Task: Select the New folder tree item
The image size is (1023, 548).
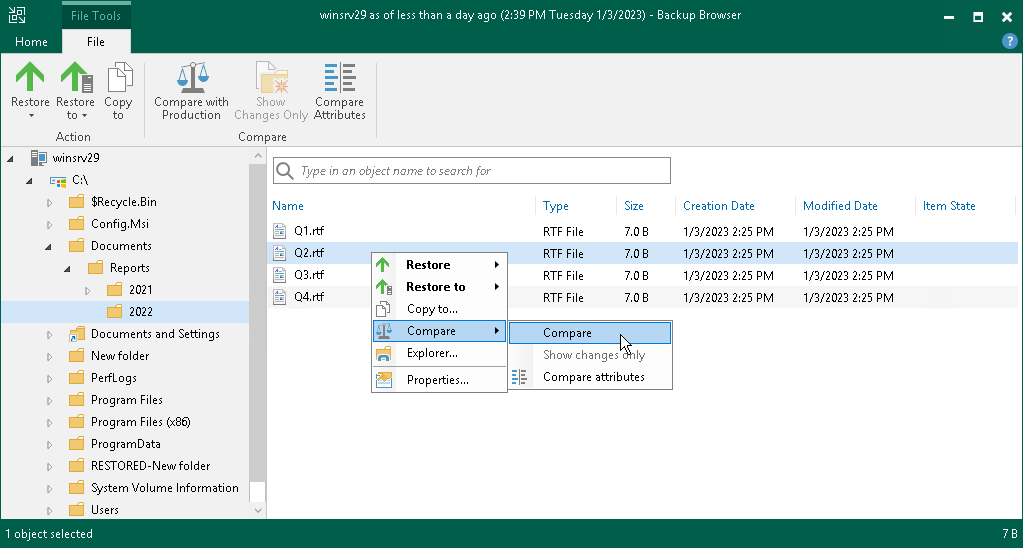Action: [x=120, y=356]
